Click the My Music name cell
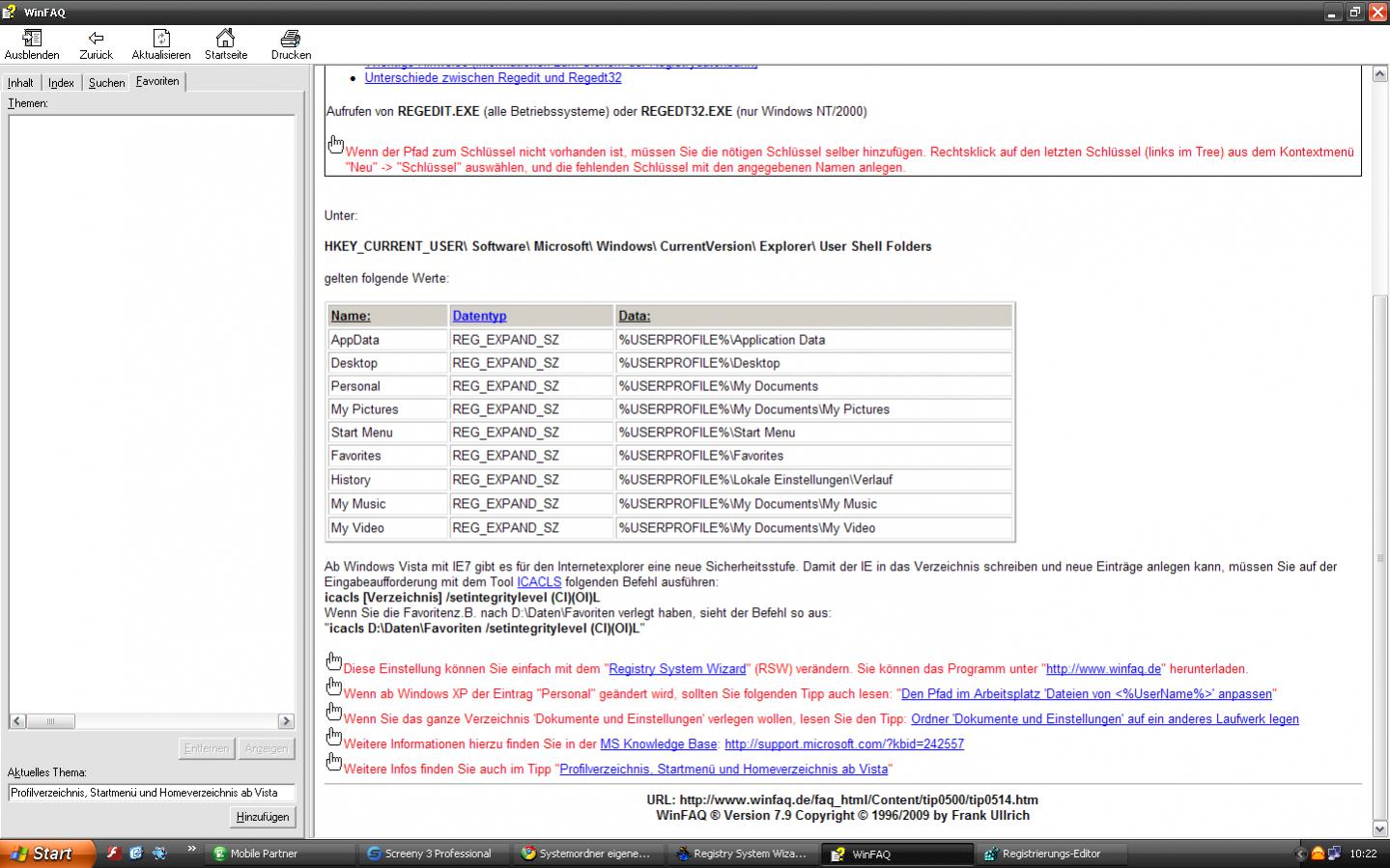The image size is (1390, 868). click(x=387, y=504)
